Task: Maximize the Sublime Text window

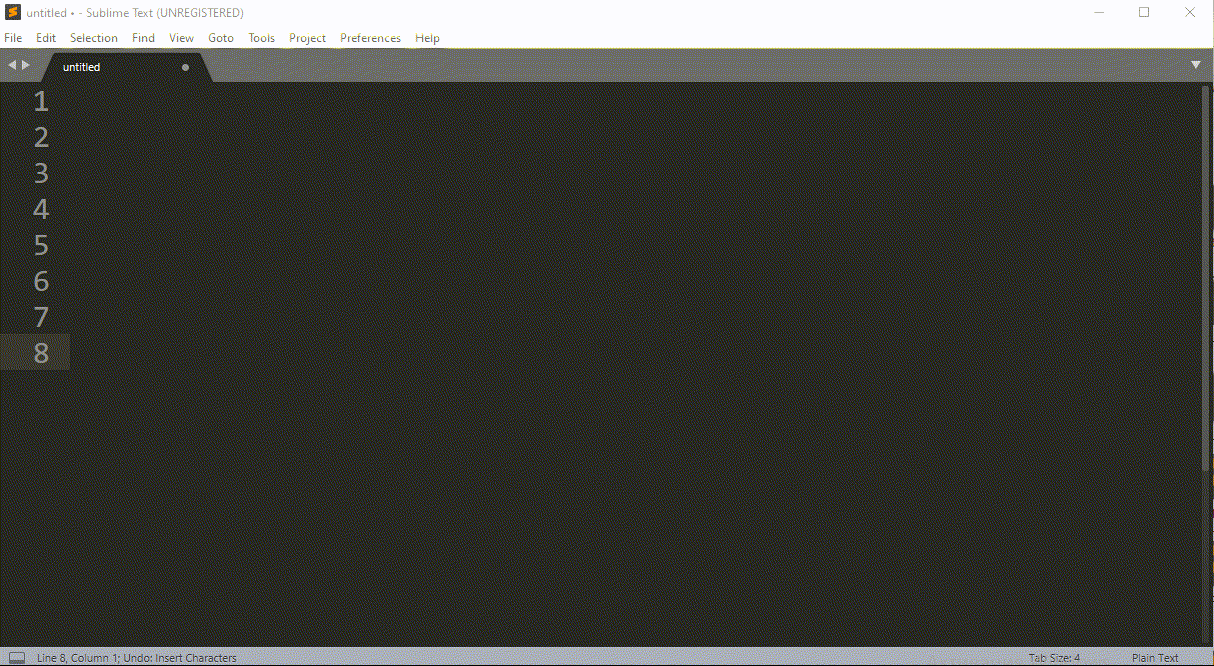Action: click(1144, 13)
